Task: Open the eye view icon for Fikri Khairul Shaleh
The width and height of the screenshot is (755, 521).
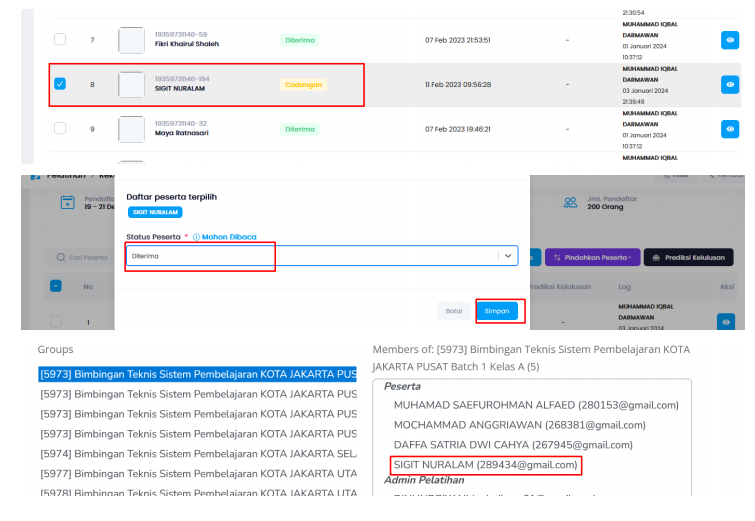Action: click(x=730, y=41)
